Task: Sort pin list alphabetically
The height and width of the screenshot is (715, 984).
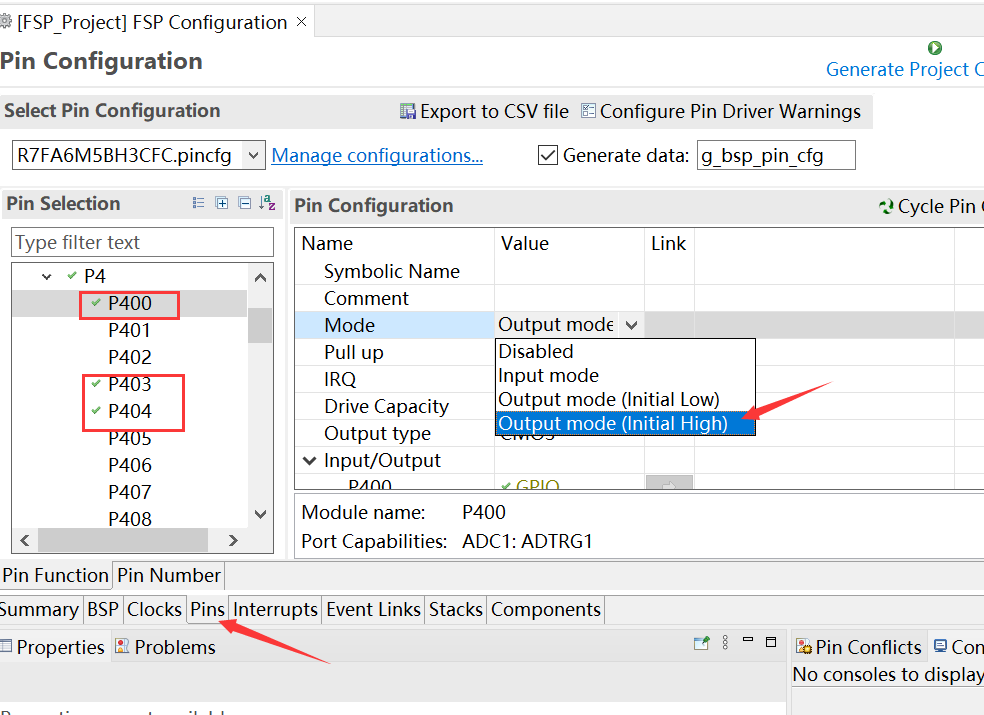Action: (267, 203)
